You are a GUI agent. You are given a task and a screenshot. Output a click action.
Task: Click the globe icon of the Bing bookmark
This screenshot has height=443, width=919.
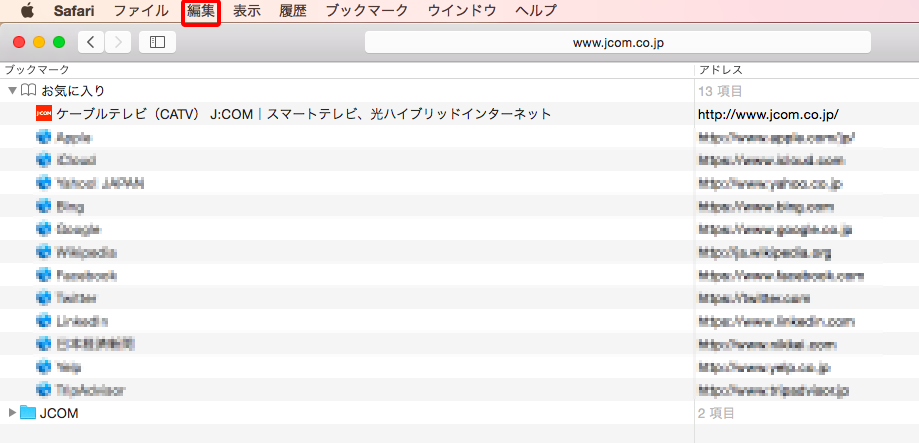pos(44,206)
